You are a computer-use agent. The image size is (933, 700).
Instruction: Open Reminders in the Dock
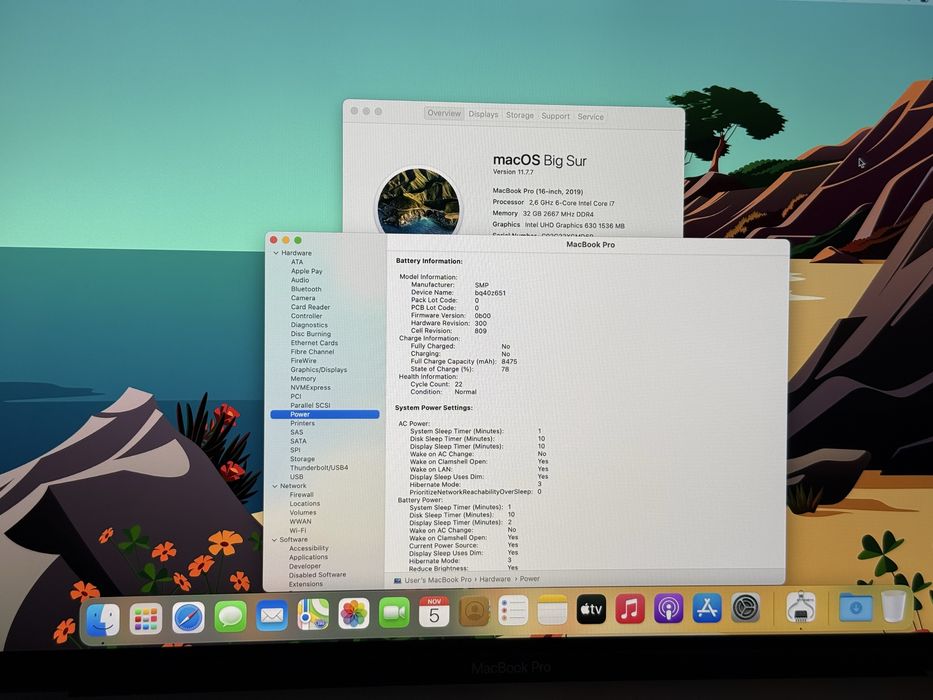pyautogui.click(x=514, y=610)
